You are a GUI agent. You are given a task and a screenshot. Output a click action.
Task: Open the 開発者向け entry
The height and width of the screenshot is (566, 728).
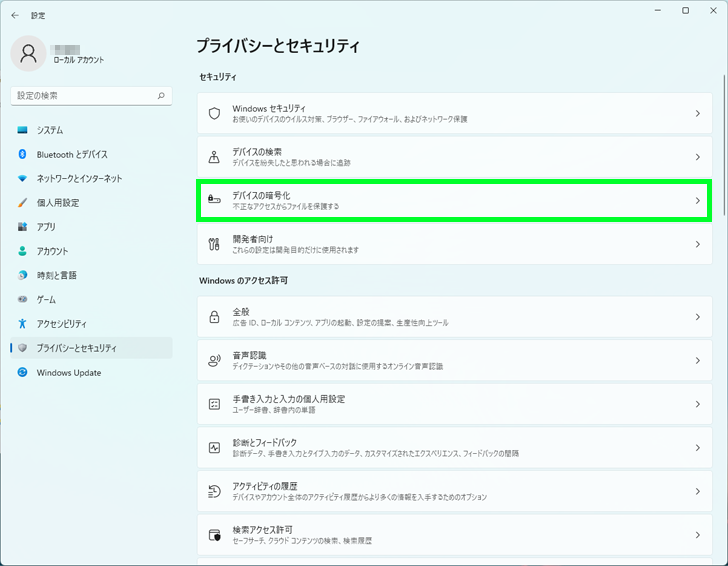point(455,244)
